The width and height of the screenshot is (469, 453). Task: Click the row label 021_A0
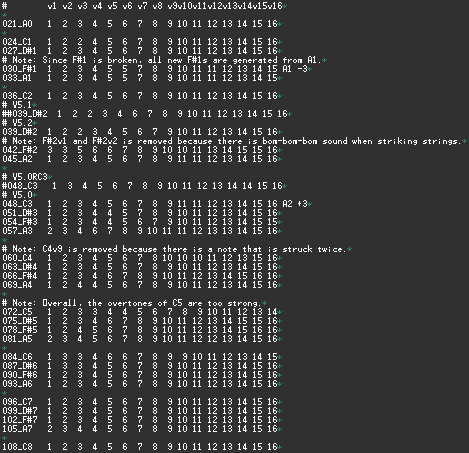click(17, 24)
